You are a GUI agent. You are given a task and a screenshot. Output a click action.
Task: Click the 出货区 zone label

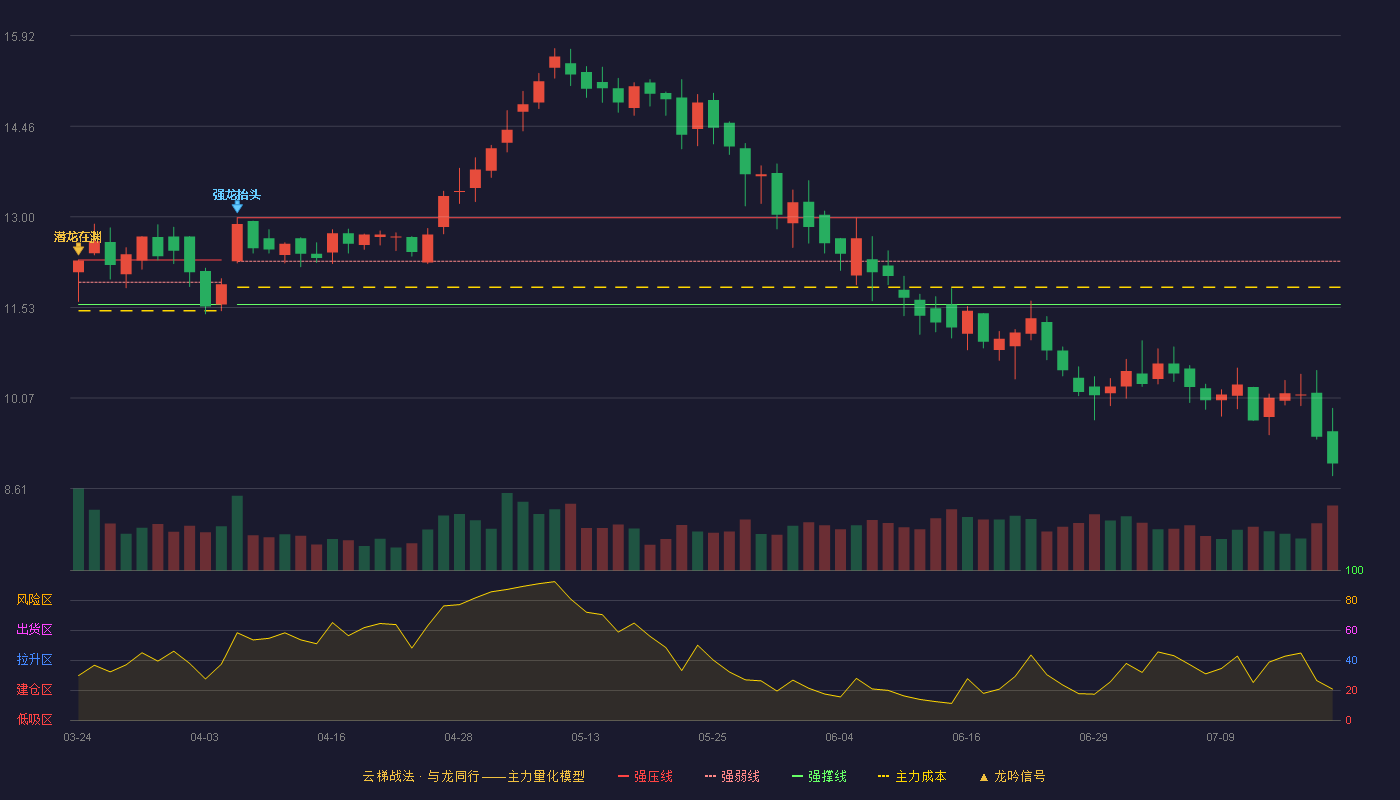pos(34,630)
